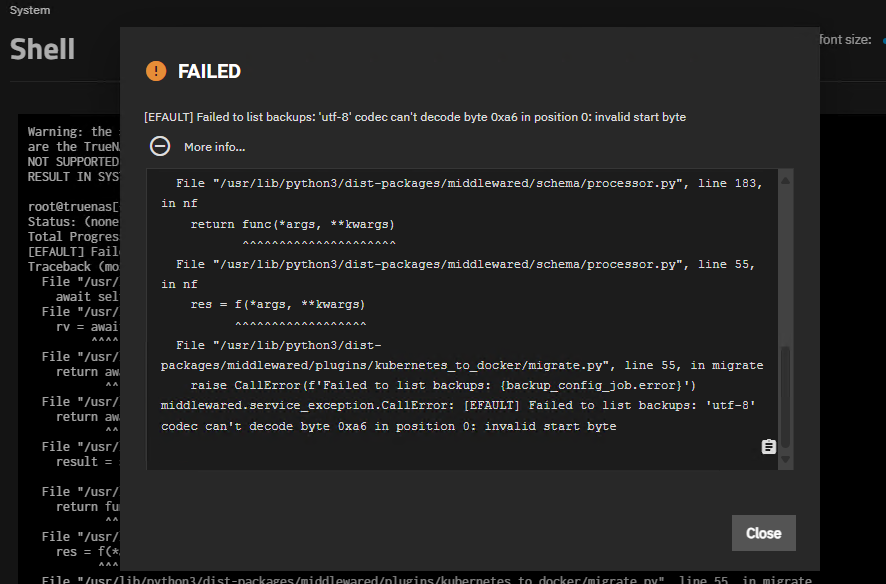The image size is (886, 584).
Task: Click the orange FAILED warning icon
Action: tap(156, 71)
